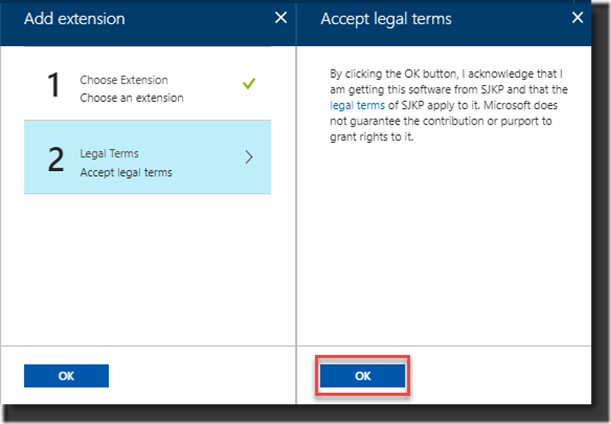
Task: Click empty area below Legal Terms step
Action: (147, 269)
